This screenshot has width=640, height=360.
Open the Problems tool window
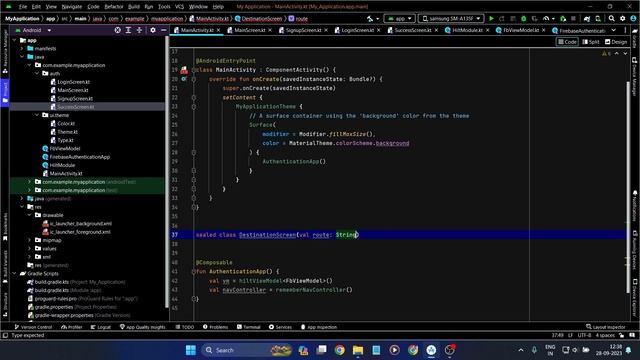point(216,327)
